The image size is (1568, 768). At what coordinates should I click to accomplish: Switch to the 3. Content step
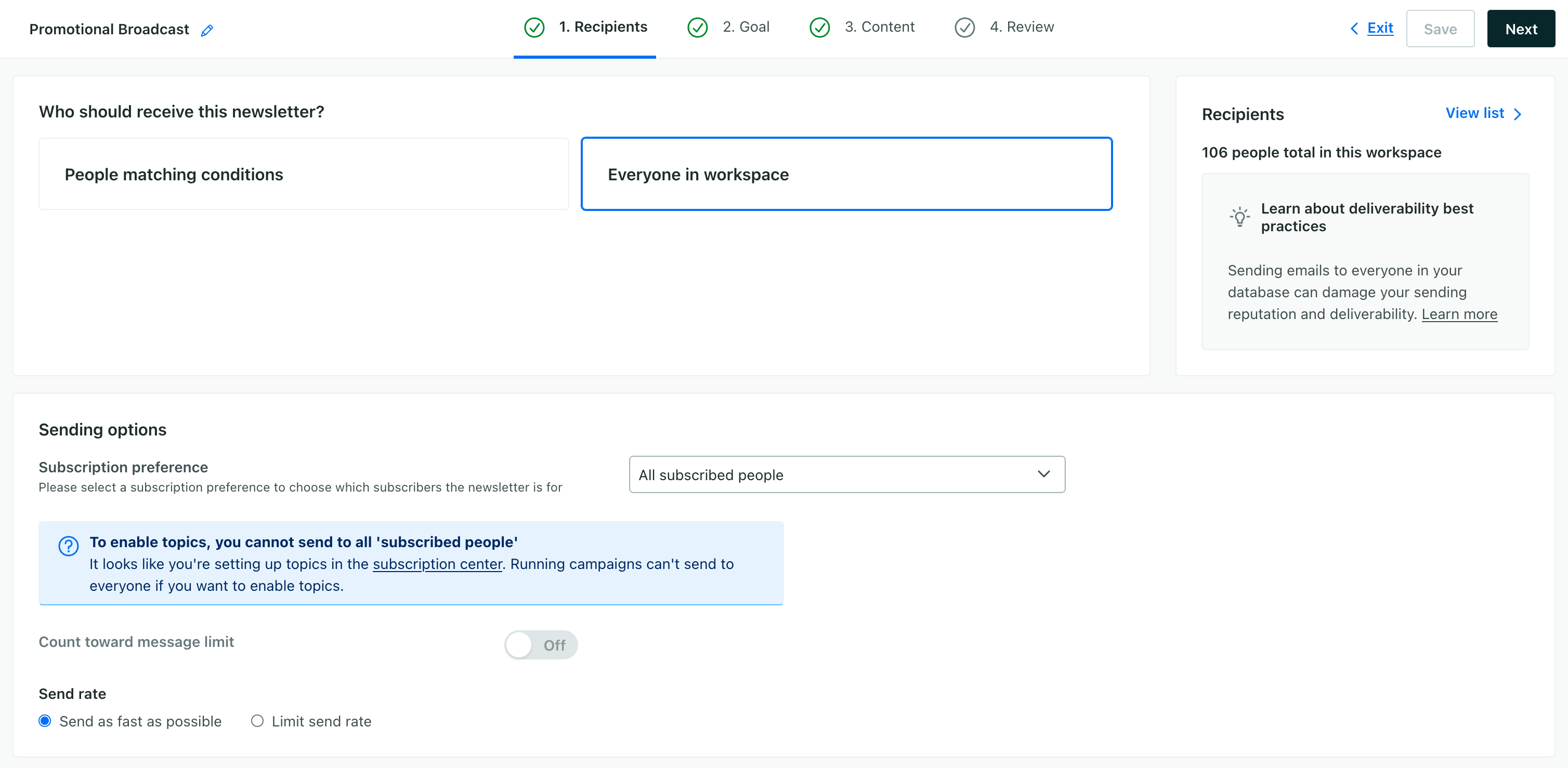862,28
